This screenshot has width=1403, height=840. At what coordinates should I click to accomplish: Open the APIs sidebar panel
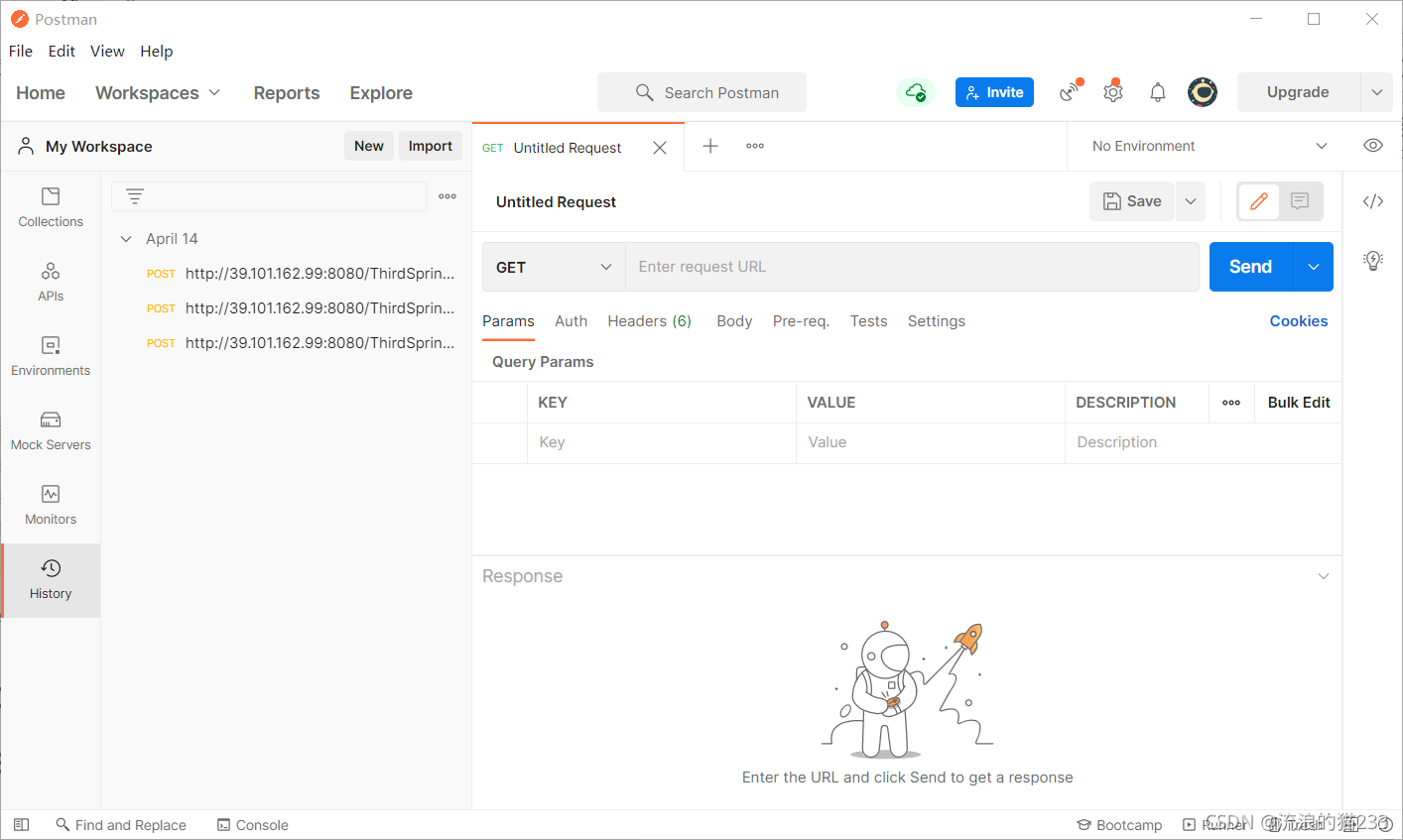click(x=51, y=283)
